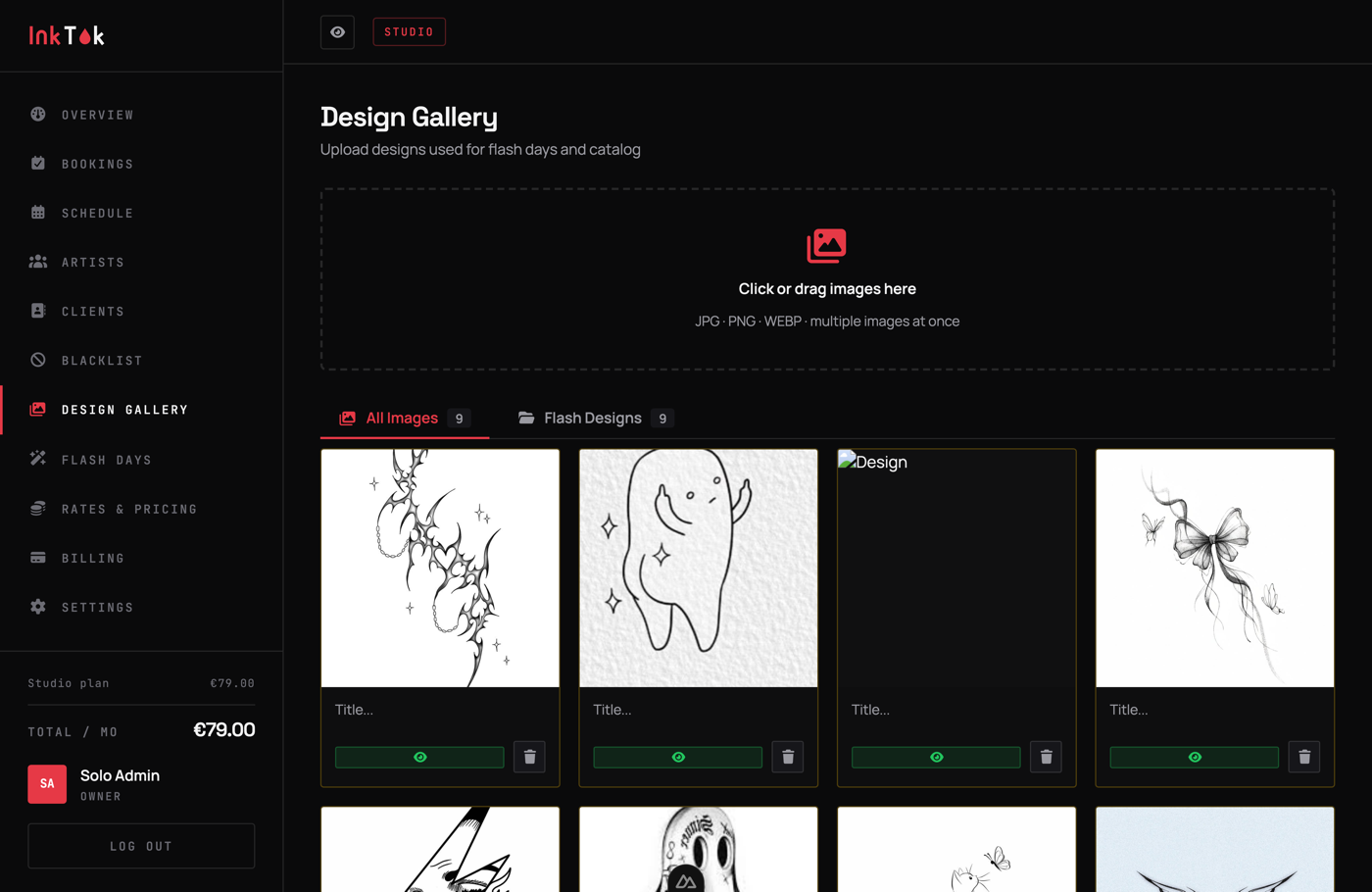
Task: Navigate to Artists section
Action: click(141, 262)
